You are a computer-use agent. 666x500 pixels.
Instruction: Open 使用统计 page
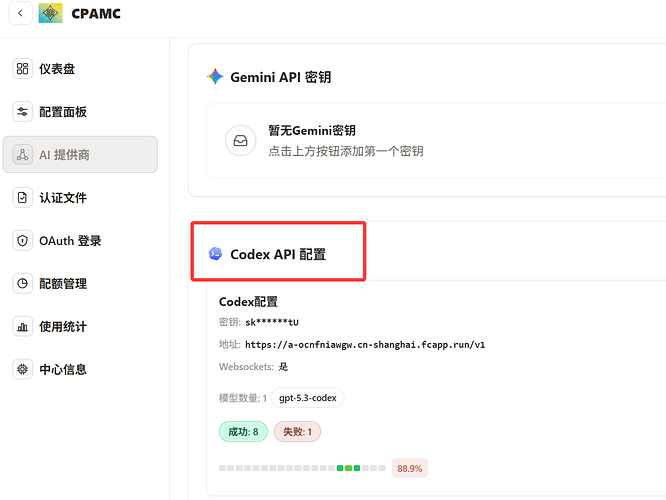[x=80, y=326]
